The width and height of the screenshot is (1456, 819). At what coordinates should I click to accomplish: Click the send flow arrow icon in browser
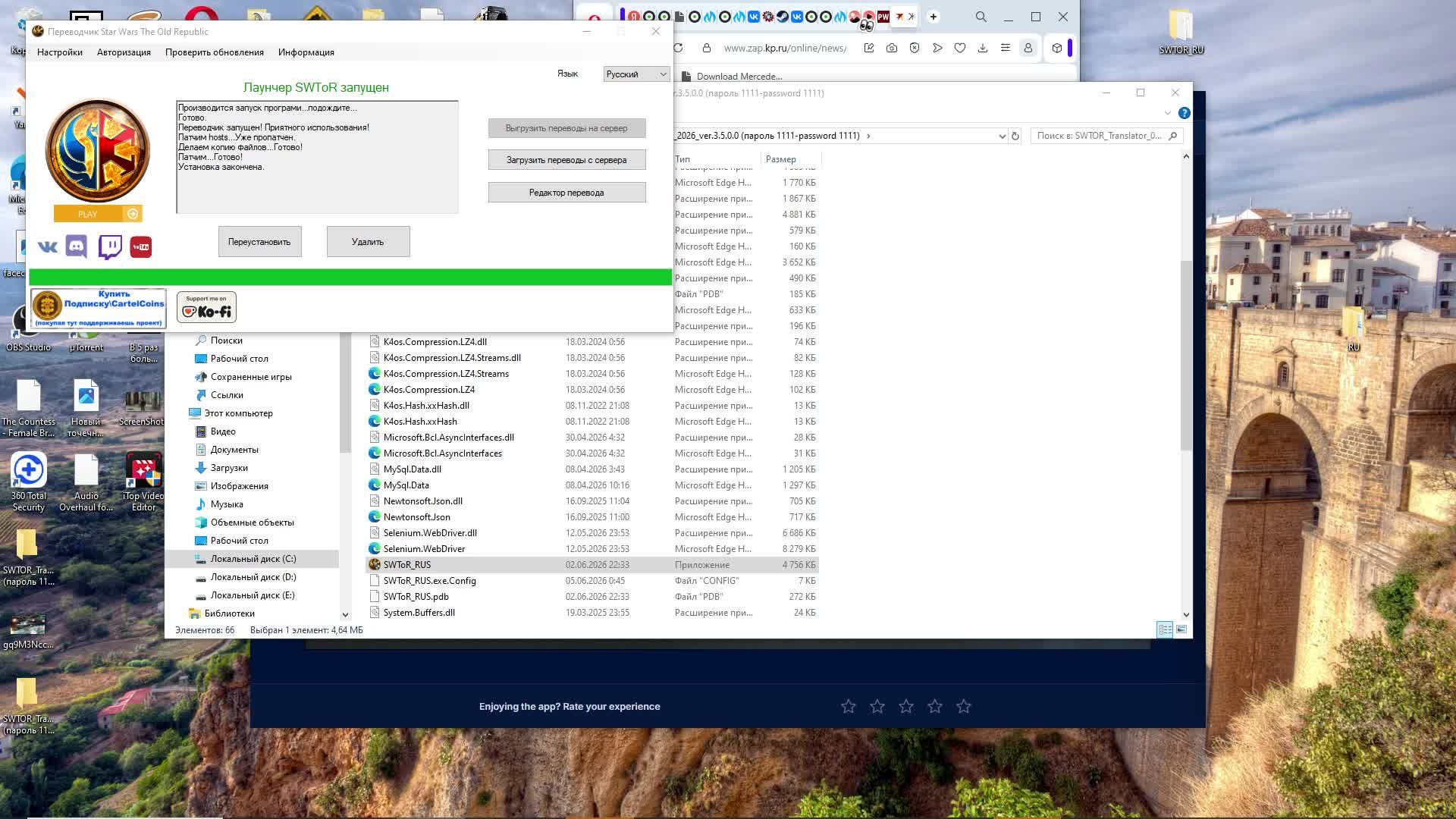pyautogui.click(x=937, y=48)
